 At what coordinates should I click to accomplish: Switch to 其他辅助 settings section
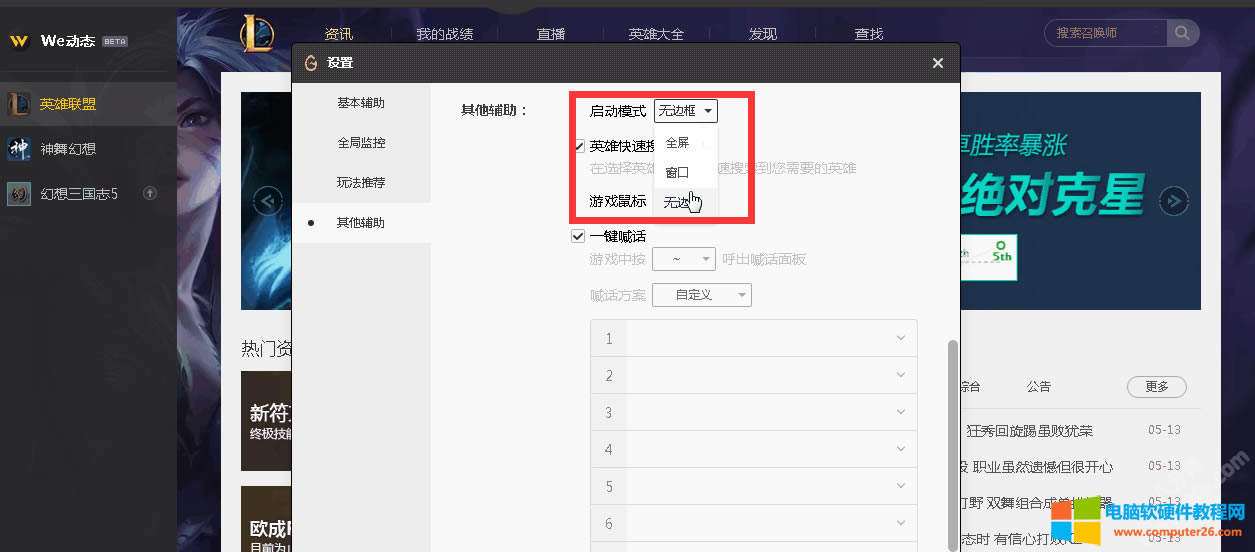361,223
